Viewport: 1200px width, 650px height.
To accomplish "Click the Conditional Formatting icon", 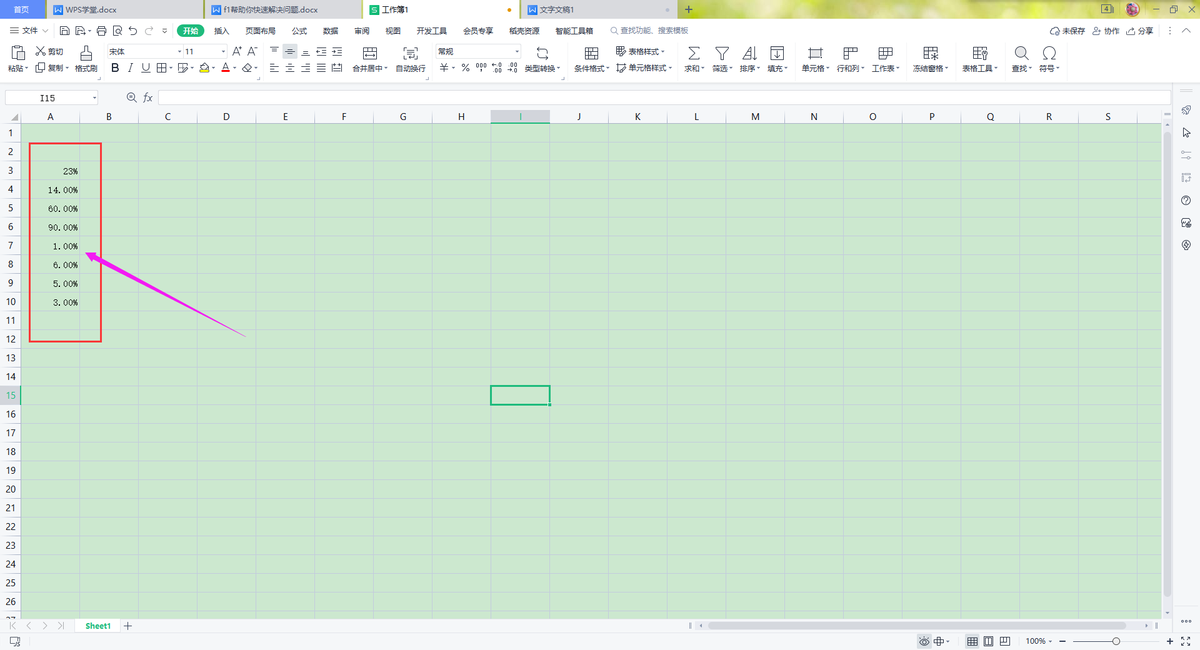I will pos(591,52).
